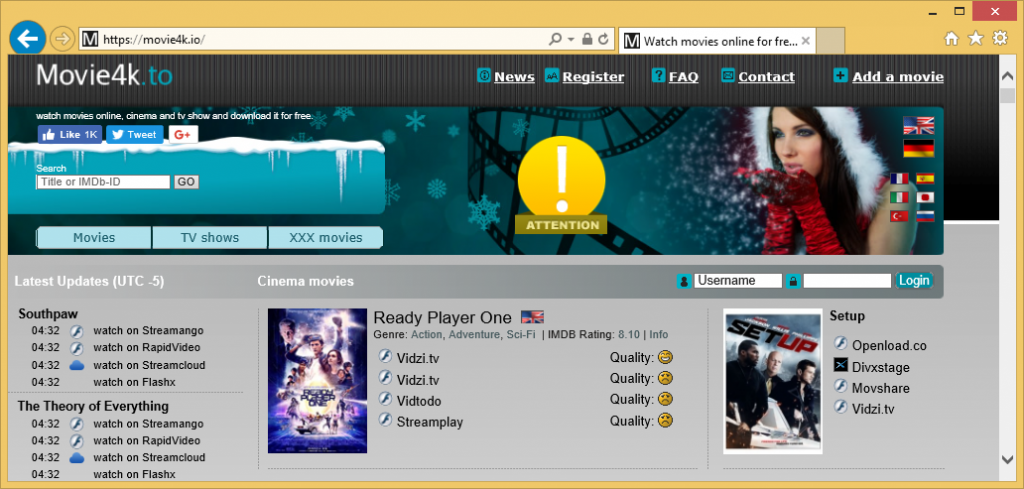Switch to the Movies tab
Screen dimensions: 1024x489
(94, 238)
